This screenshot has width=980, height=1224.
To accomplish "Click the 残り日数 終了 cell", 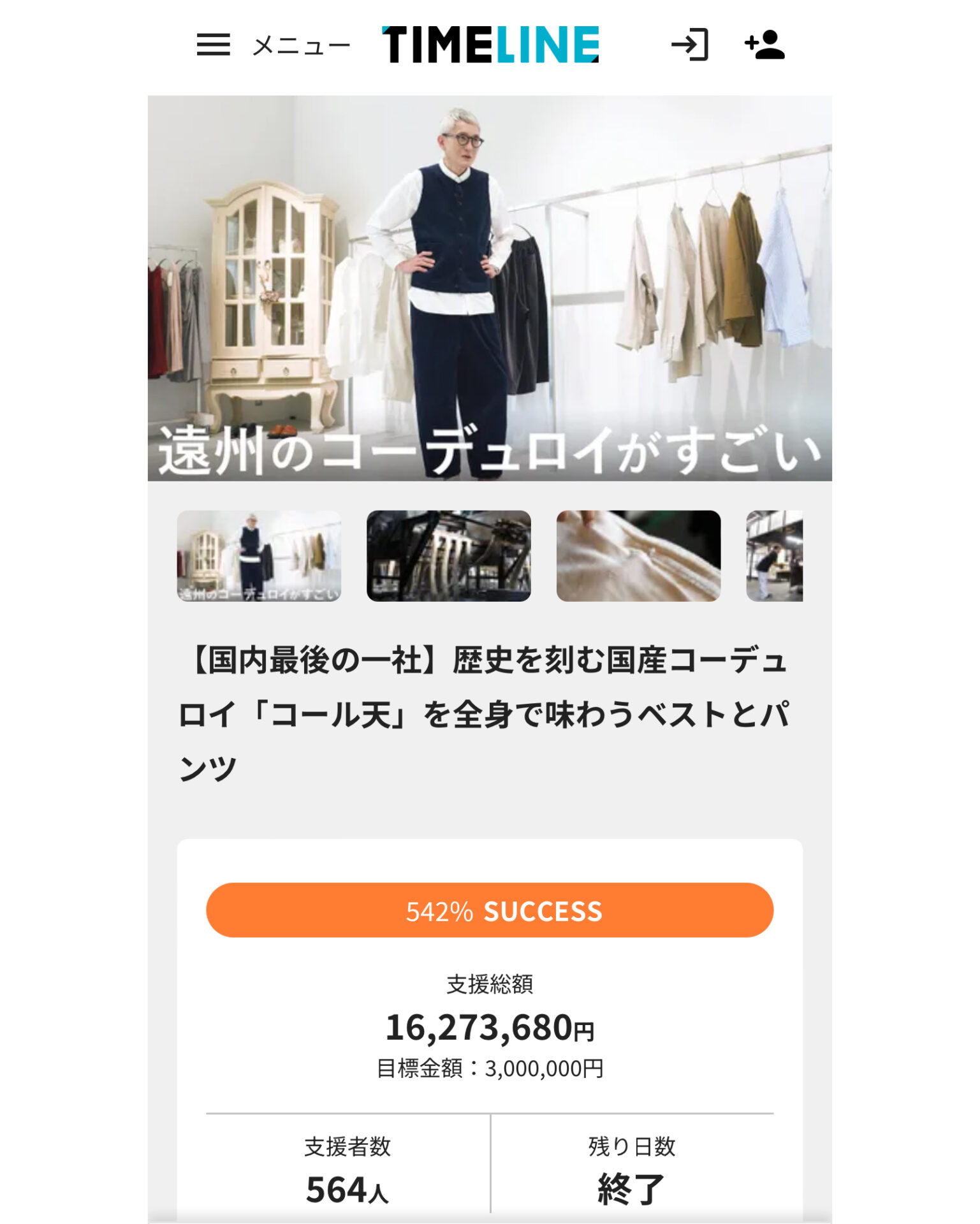I will pyautogui.click(x=632, y=1170).
